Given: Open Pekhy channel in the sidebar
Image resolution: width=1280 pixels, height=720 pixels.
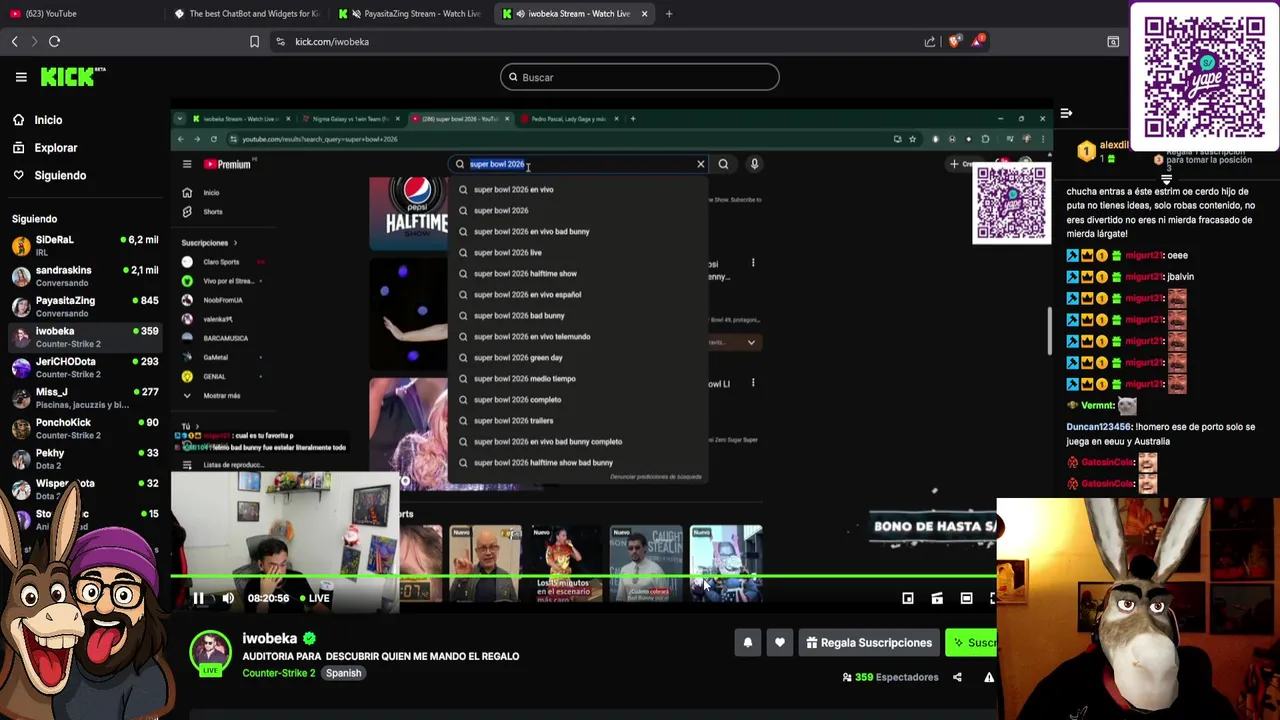Looking at the screenshot, I should click(84, 459).
